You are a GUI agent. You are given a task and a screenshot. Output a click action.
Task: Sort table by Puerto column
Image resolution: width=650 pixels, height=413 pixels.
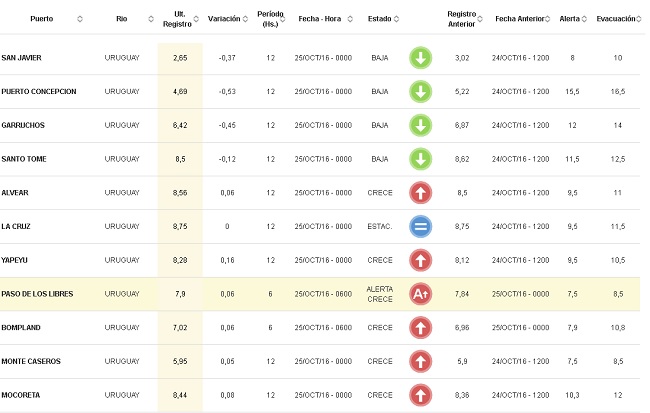coord(42,19)
